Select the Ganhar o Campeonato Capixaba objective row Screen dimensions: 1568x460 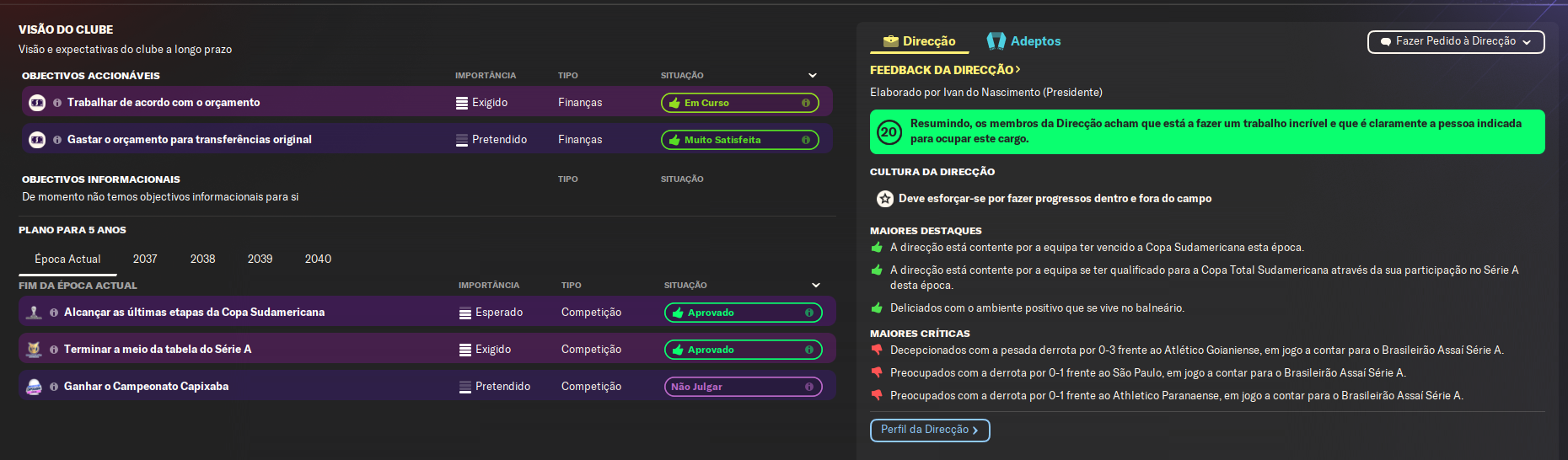point(253,387)
